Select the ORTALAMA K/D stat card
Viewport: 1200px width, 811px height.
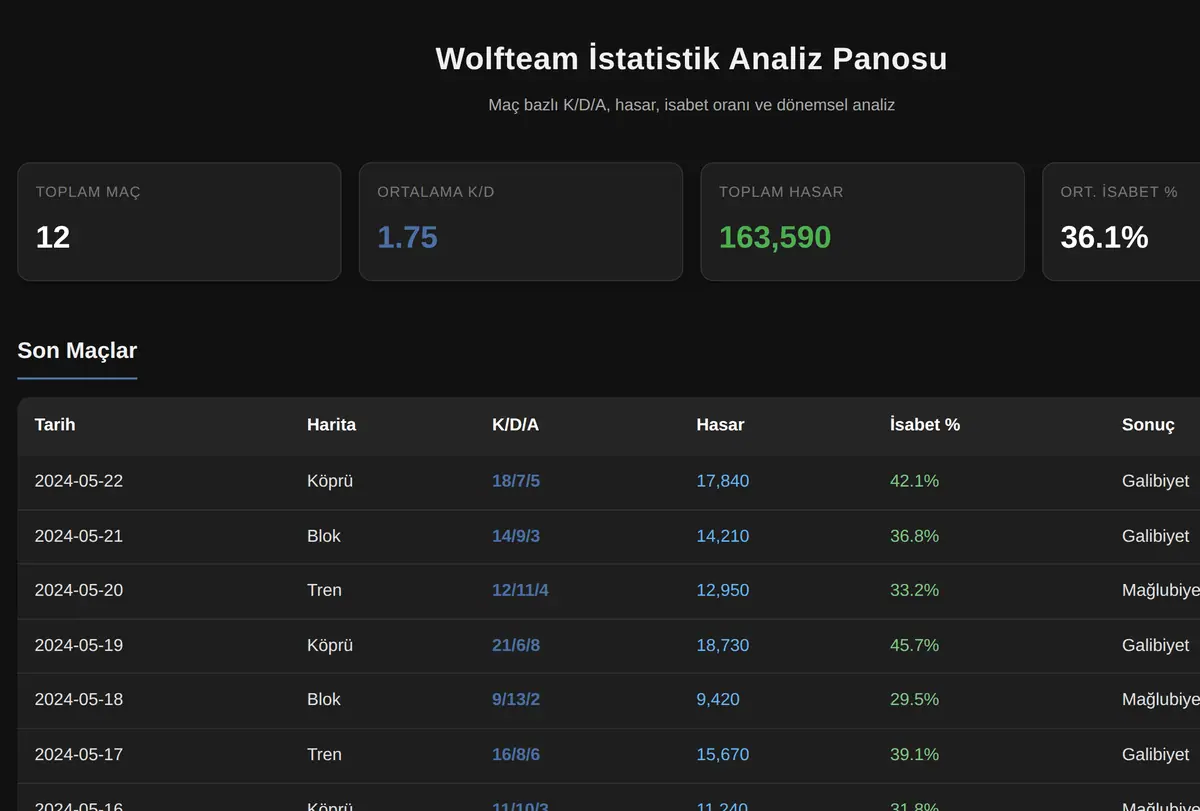point(521,222)
